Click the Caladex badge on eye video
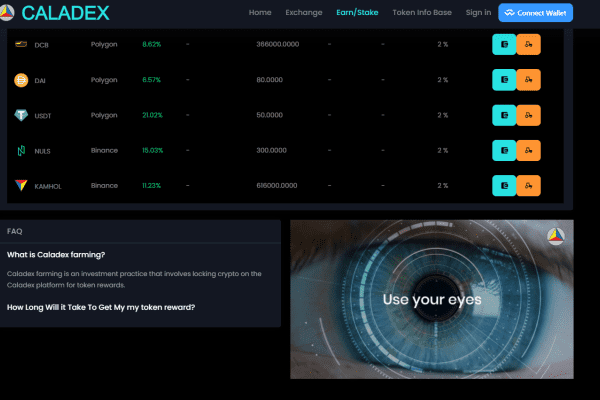Viewport: 600px width, 400px height. click(556, 236)
